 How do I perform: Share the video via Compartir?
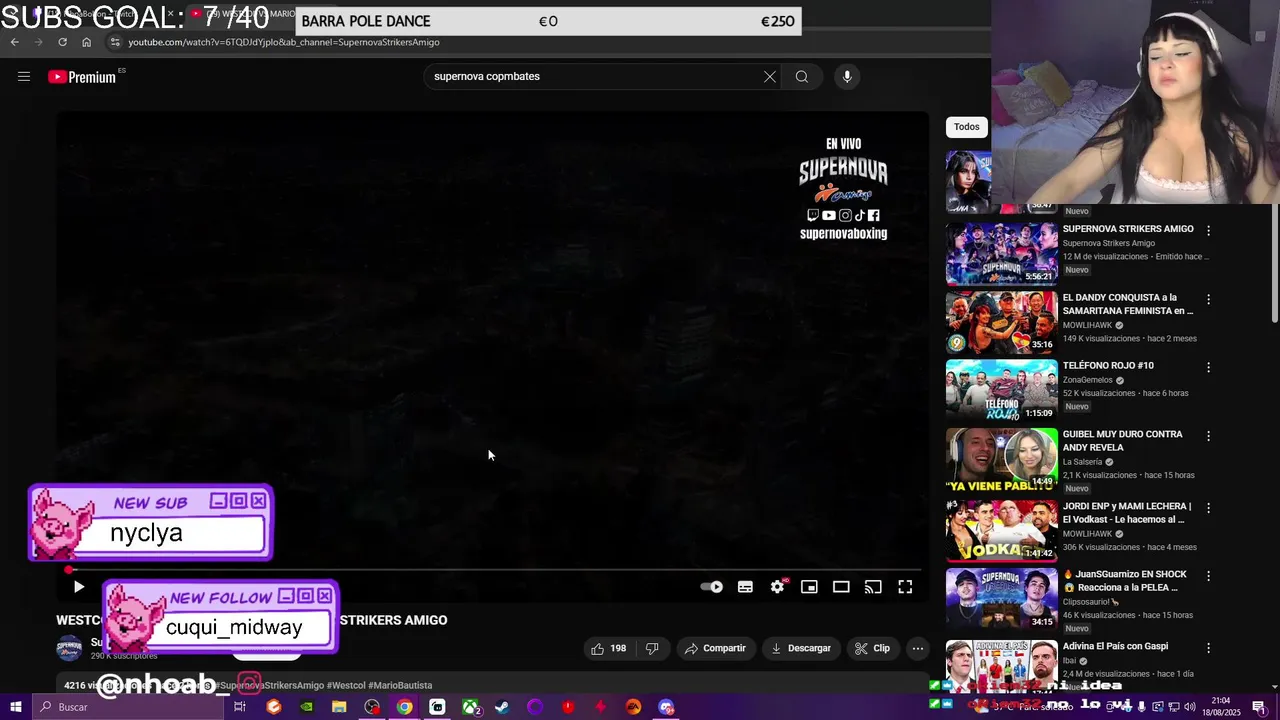point(715,648)
